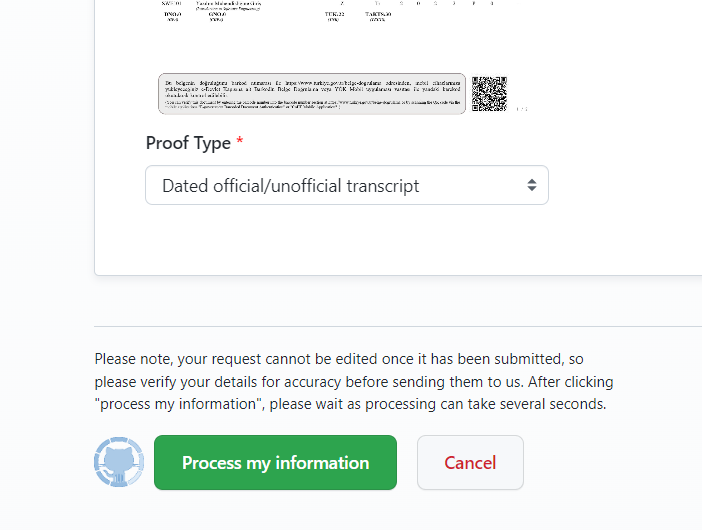
Task: Click the page number beside the QR code
Action: 516,108
